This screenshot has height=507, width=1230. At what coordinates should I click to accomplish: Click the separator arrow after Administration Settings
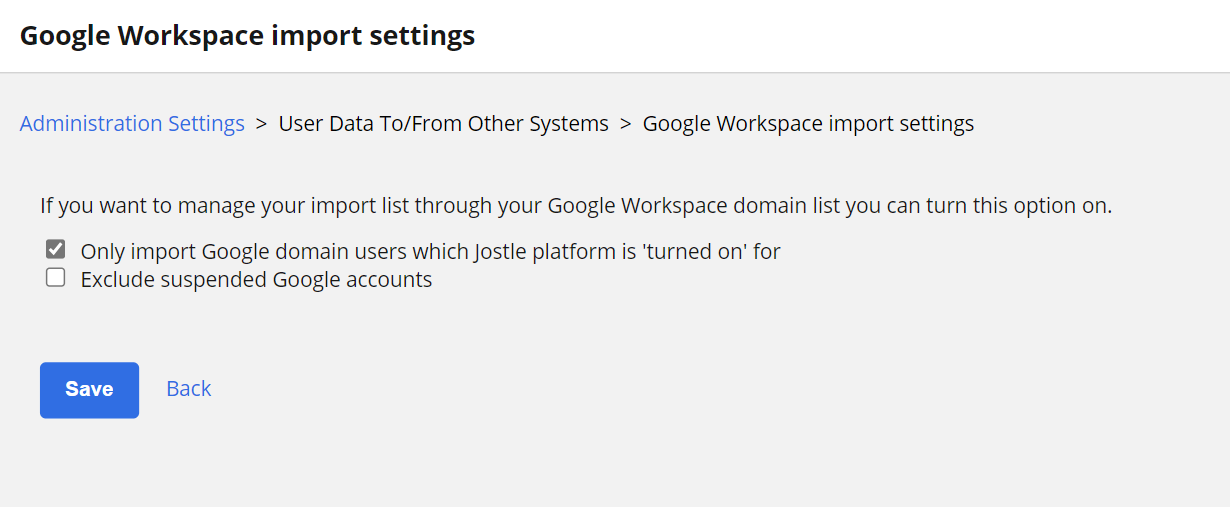(262, 124)
